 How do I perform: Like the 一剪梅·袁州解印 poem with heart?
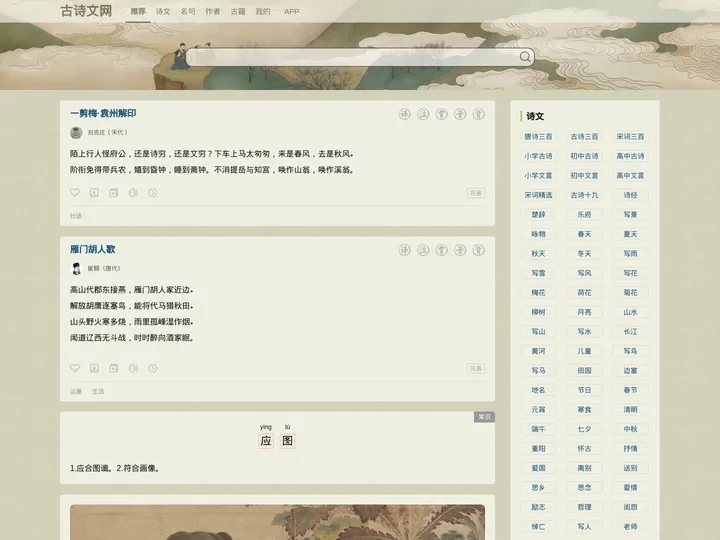(75, 192)
